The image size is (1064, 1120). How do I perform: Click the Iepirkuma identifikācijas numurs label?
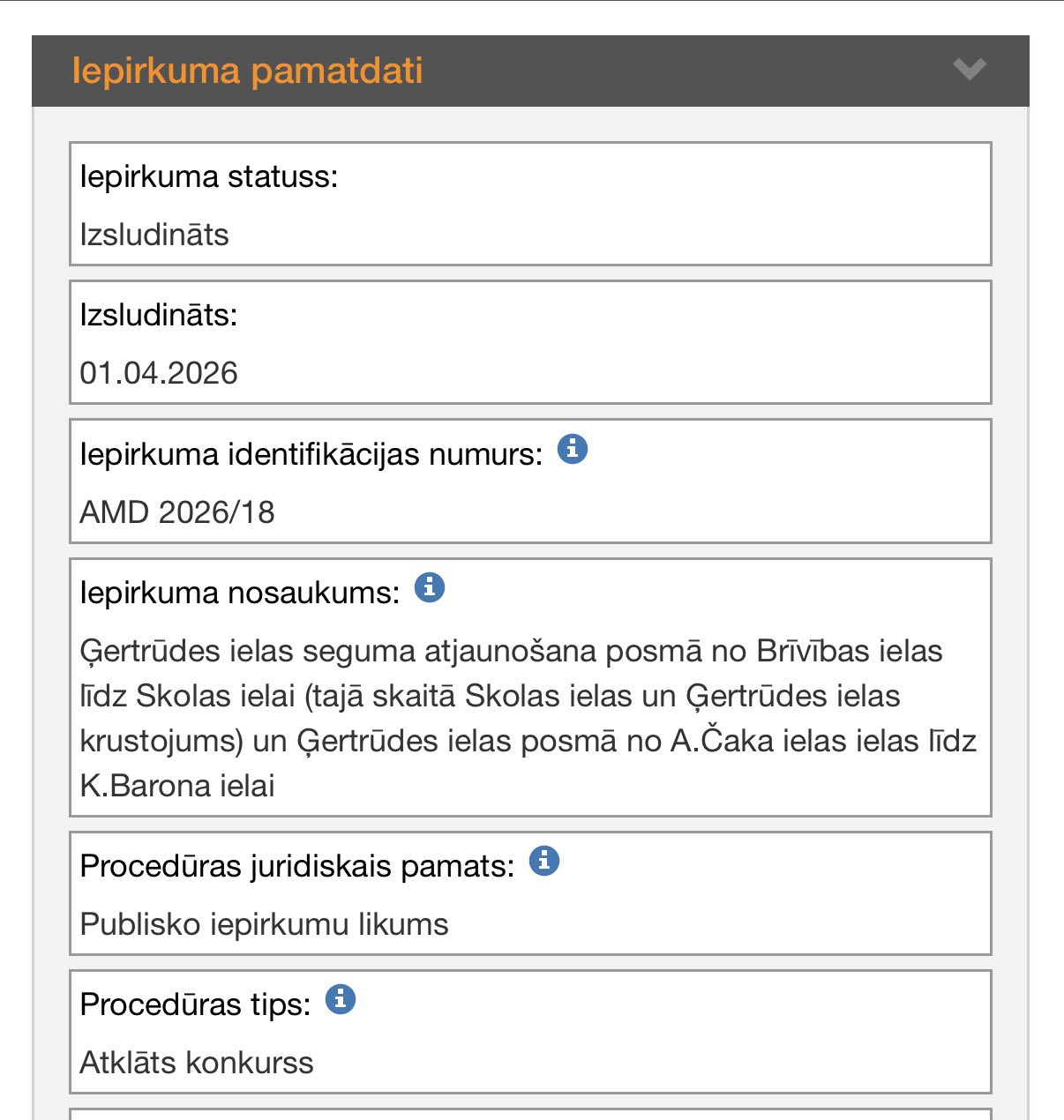(311, 455)
